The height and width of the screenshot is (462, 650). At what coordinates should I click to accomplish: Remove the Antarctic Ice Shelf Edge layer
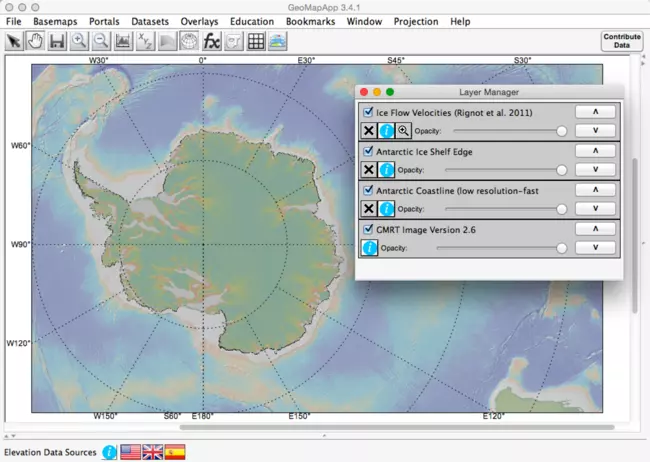coord(368,169)
